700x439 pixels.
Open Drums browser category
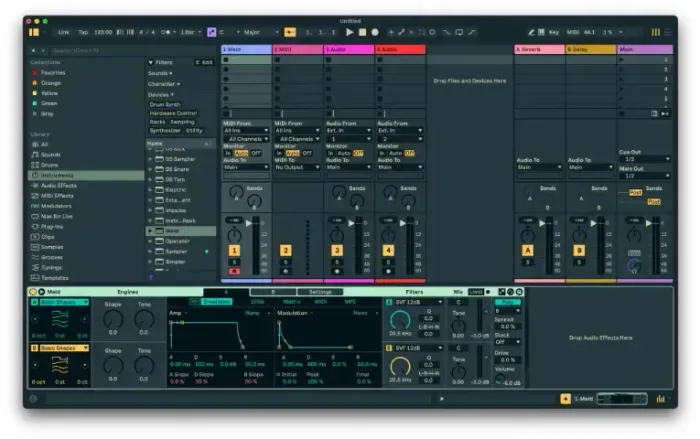click(86, 165)
